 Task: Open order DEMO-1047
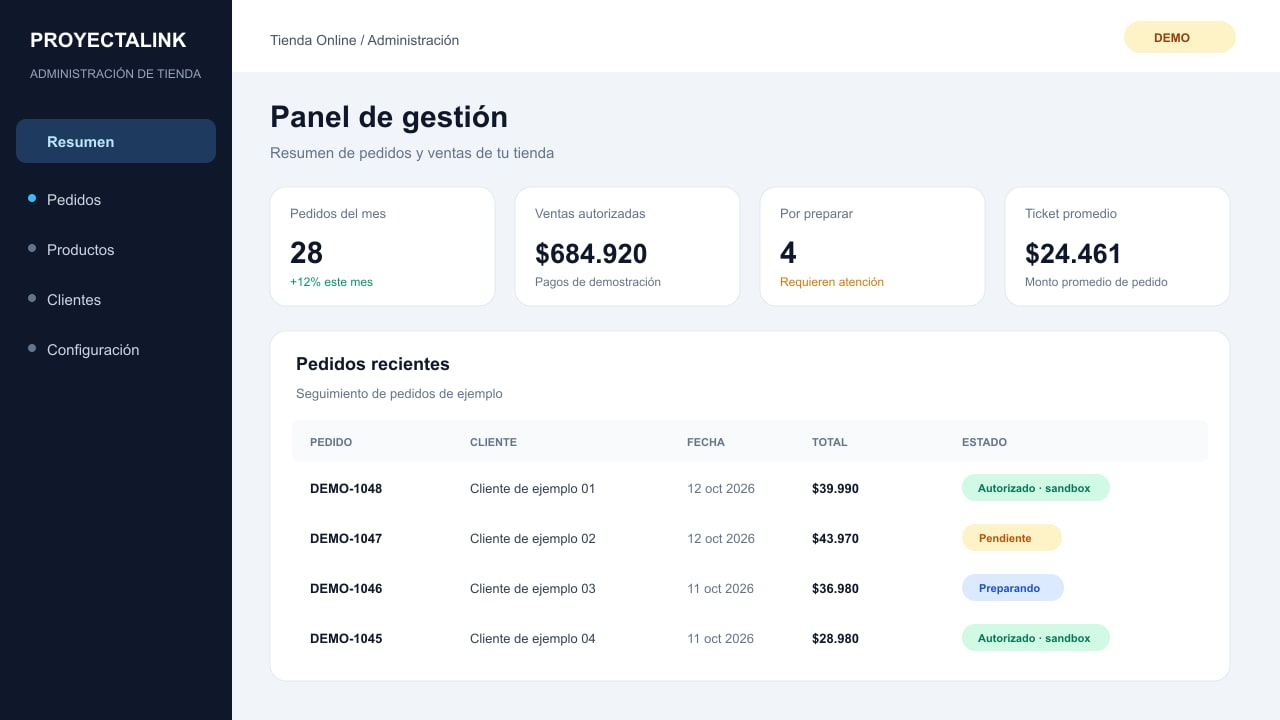[346, 539]
